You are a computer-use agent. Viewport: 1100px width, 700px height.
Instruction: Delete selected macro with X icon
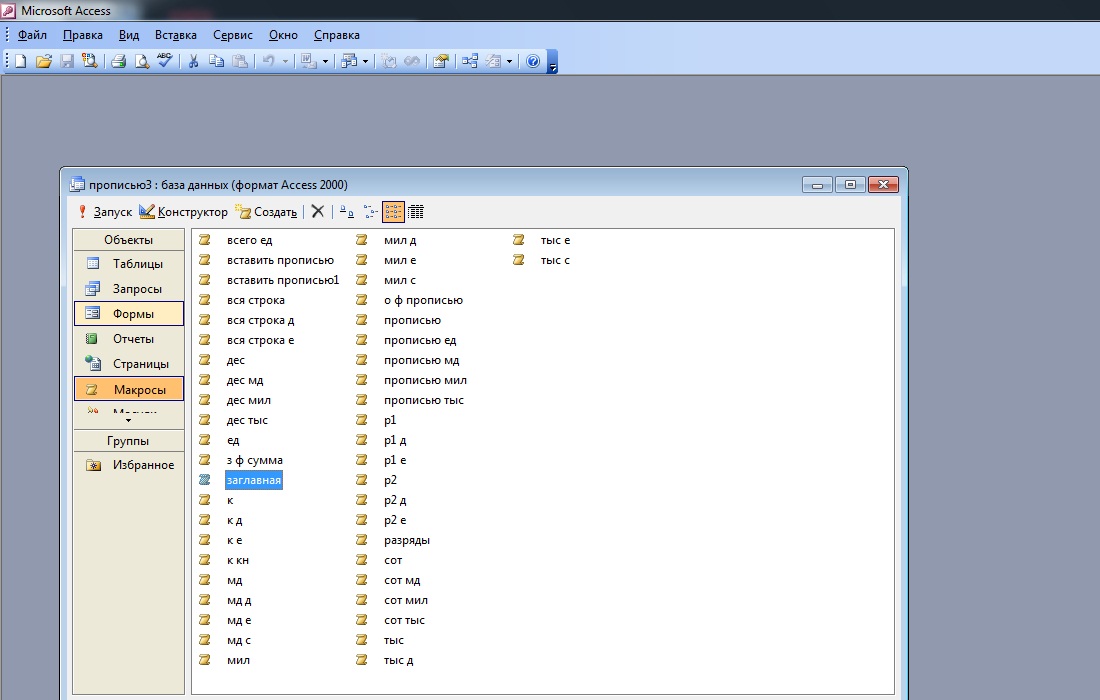[318, 212]
